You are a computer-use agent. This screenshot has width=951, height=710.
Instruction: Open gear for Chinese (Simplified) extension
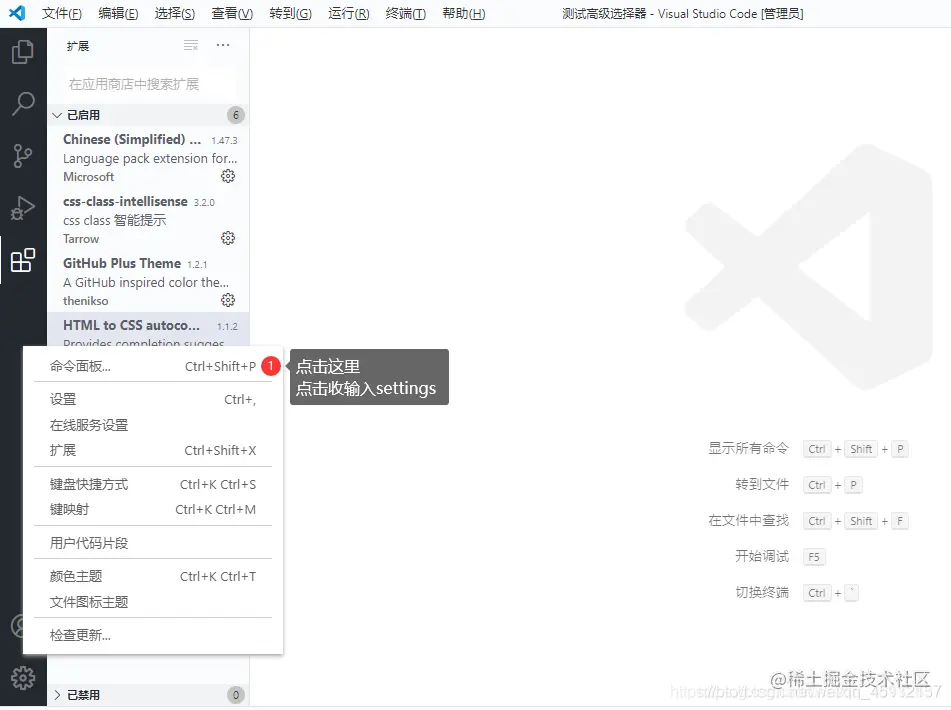(x=228, y=176)
